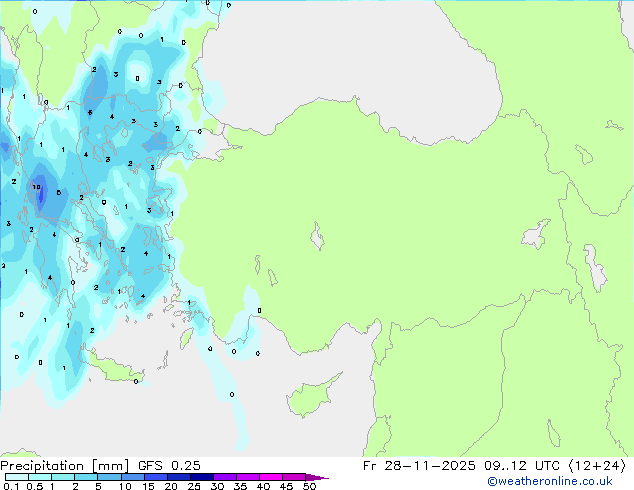
Task: Click the '09..12 UTC' time text
Action: [522, 465]
